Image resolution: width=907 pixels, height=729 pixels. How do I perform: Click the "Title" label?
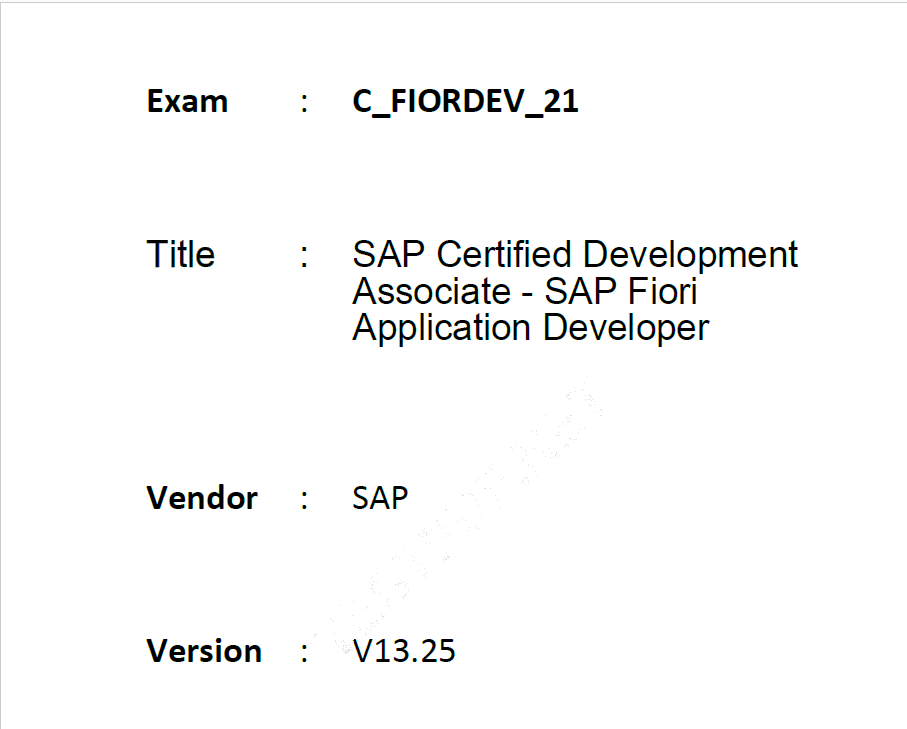tap(180, 254)
